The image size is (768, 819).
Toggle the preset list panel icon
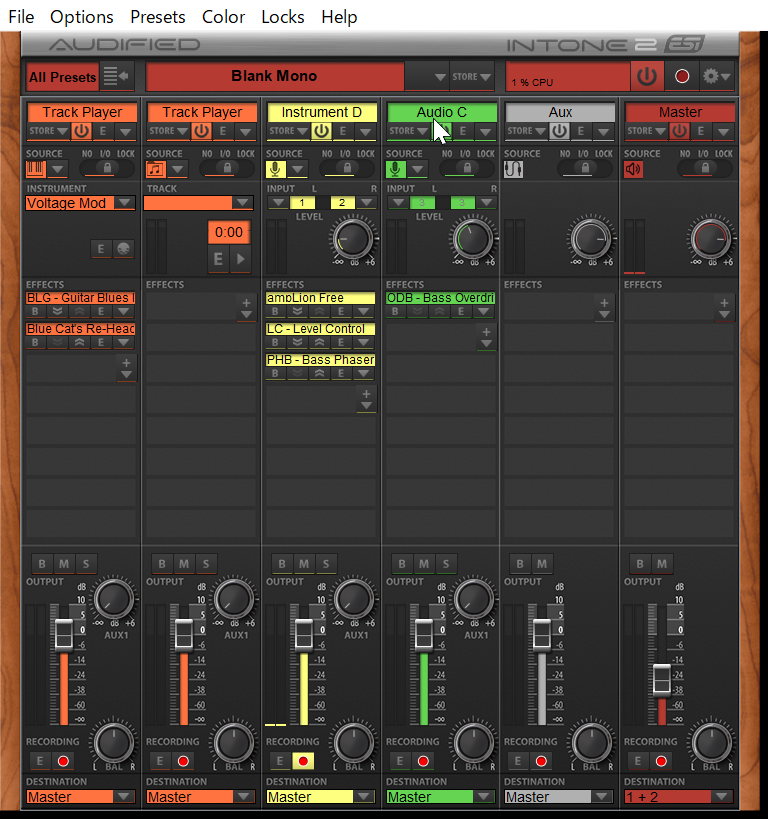pos(117,77)
